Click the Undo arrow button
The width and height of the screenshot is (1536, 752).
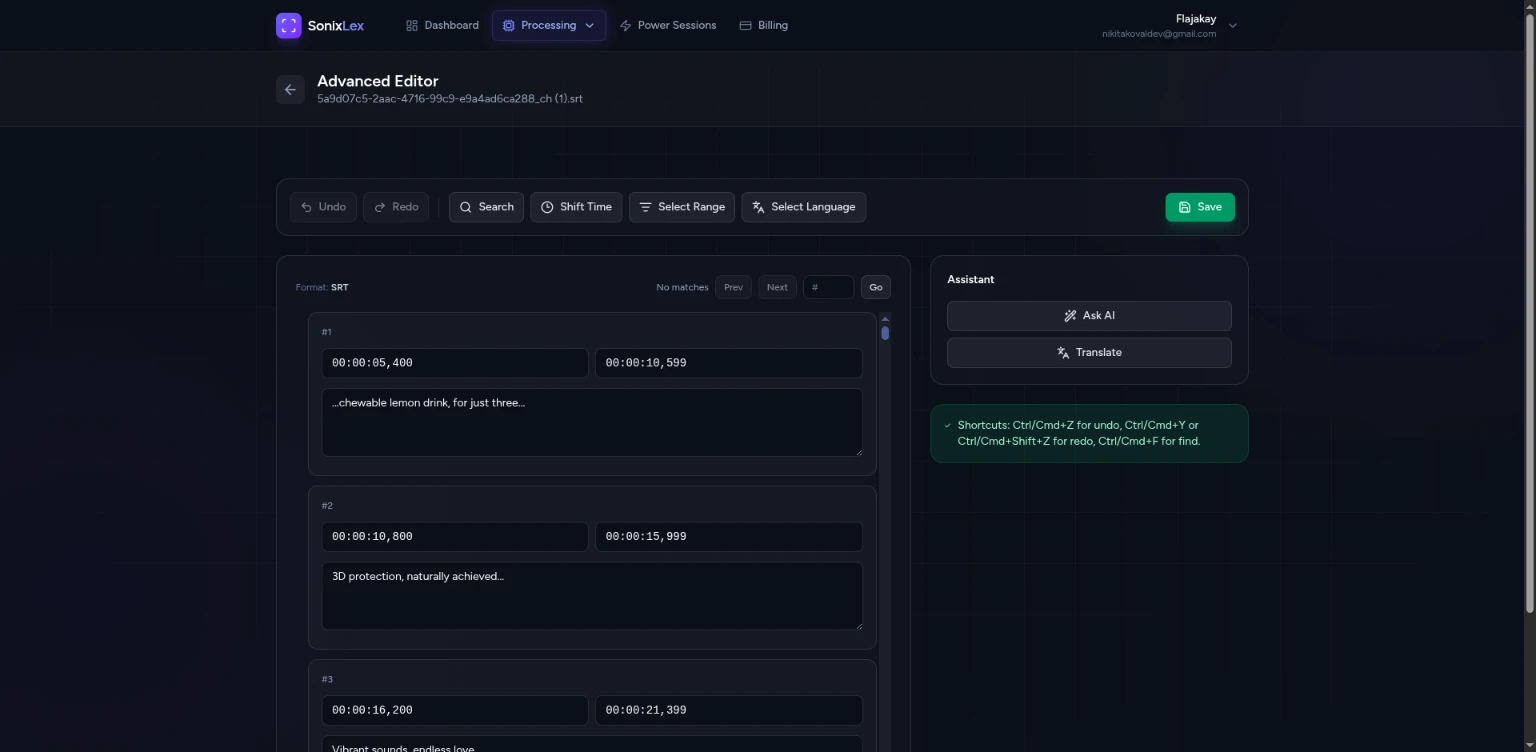coord(323,207)
